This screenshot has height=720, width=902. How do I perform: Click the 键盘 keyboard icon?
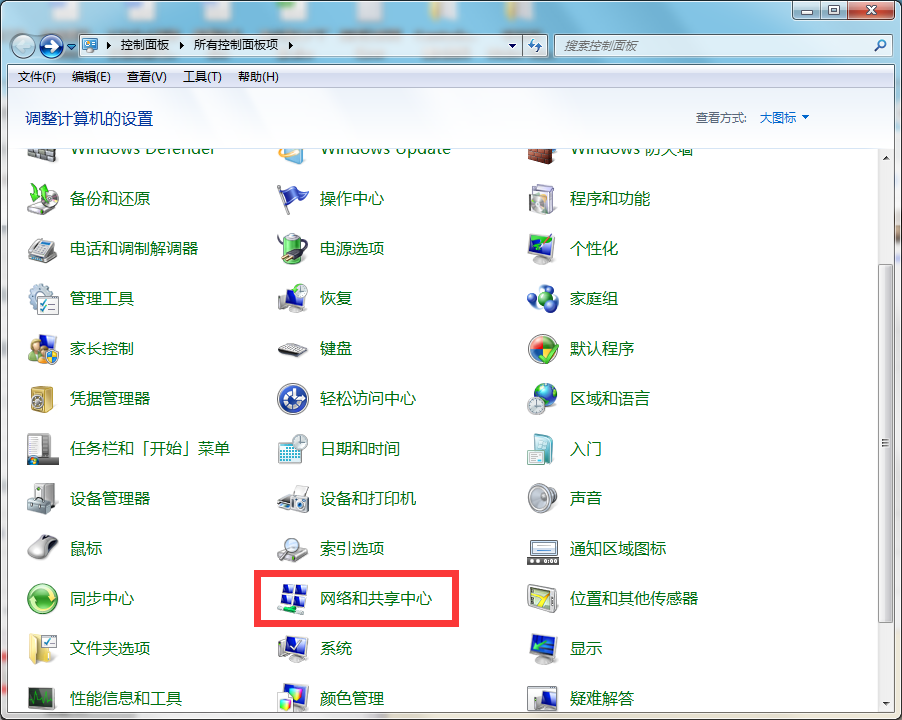point(293,349)
